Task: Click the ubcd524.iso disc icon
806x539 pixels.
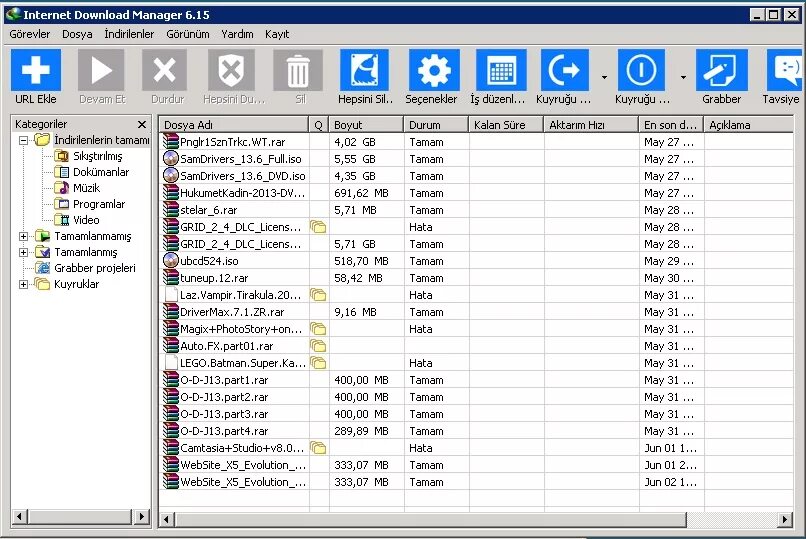Action: pyautogui.click(x=171, y=261)
